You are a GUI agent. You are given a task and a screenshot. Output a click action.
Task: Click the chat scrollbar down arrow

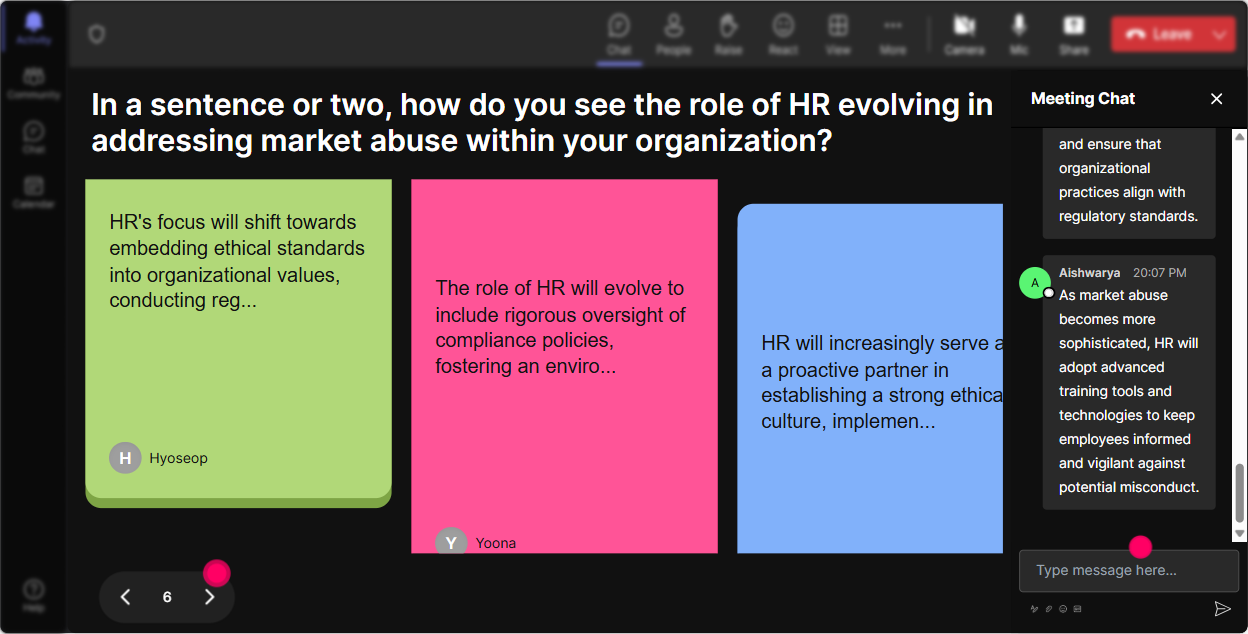point(1240,535)
